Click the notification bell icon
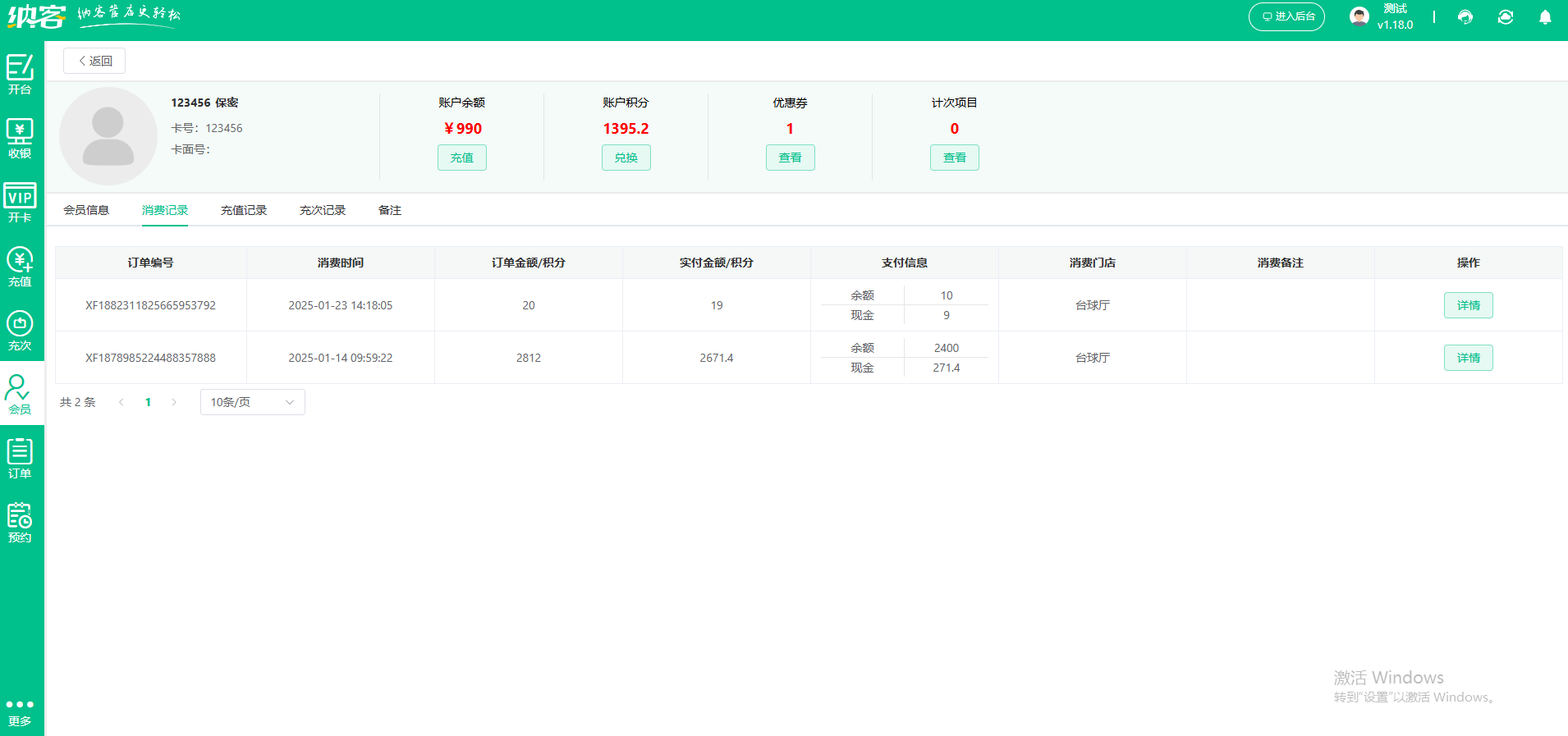The height and width of the screenshot is (736, 1568). coord(1544,17)
